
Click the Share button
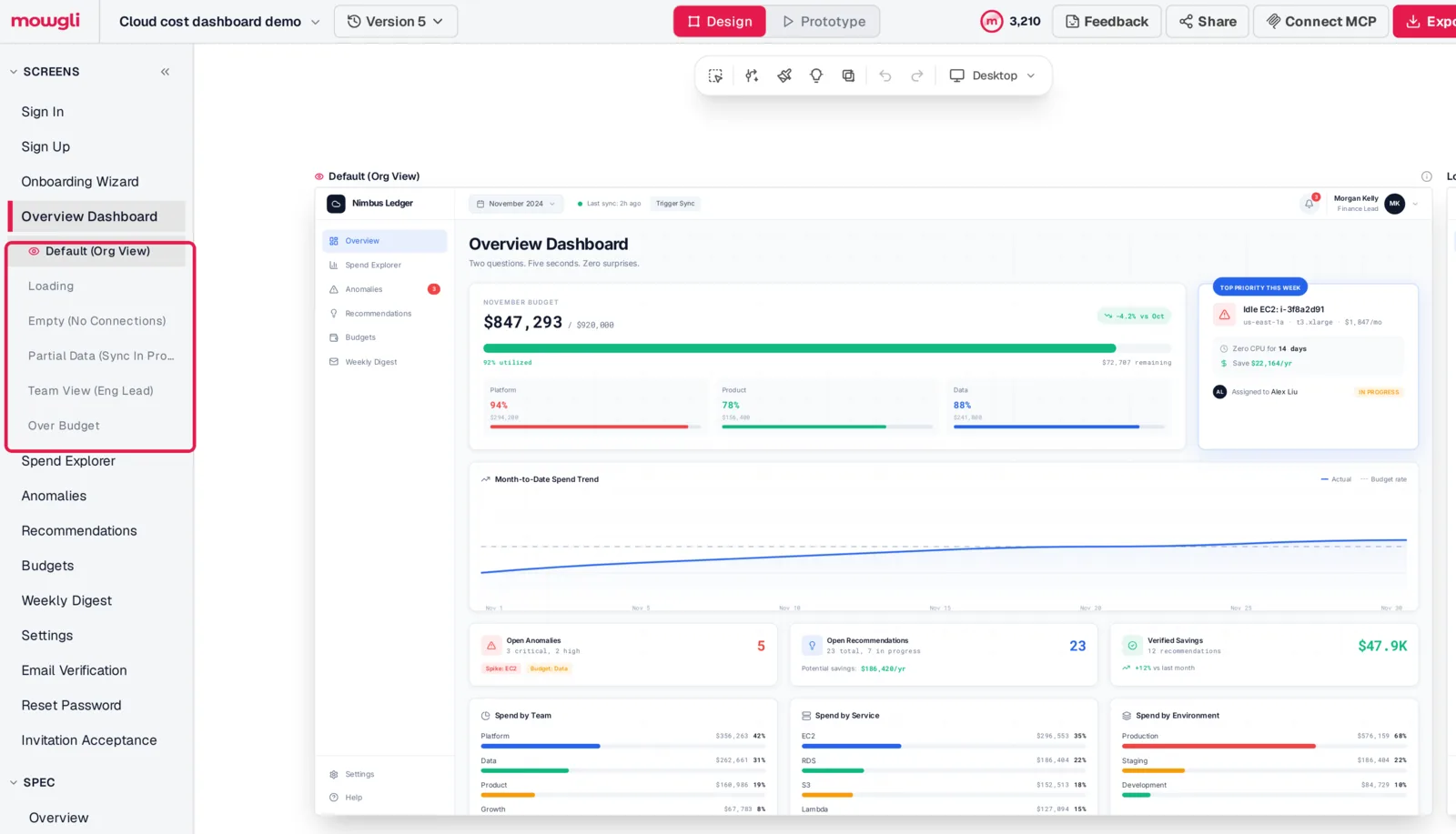pos(1208,21)
